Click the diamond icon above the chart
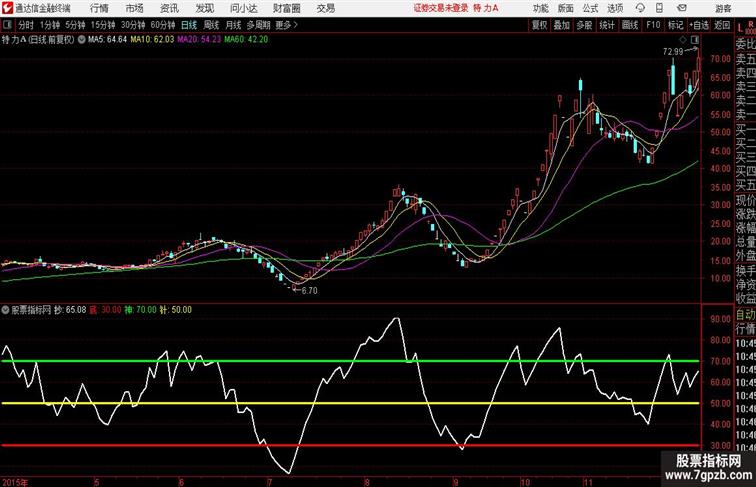The width and height of the screenshot is (756, 487). point(683,40)
